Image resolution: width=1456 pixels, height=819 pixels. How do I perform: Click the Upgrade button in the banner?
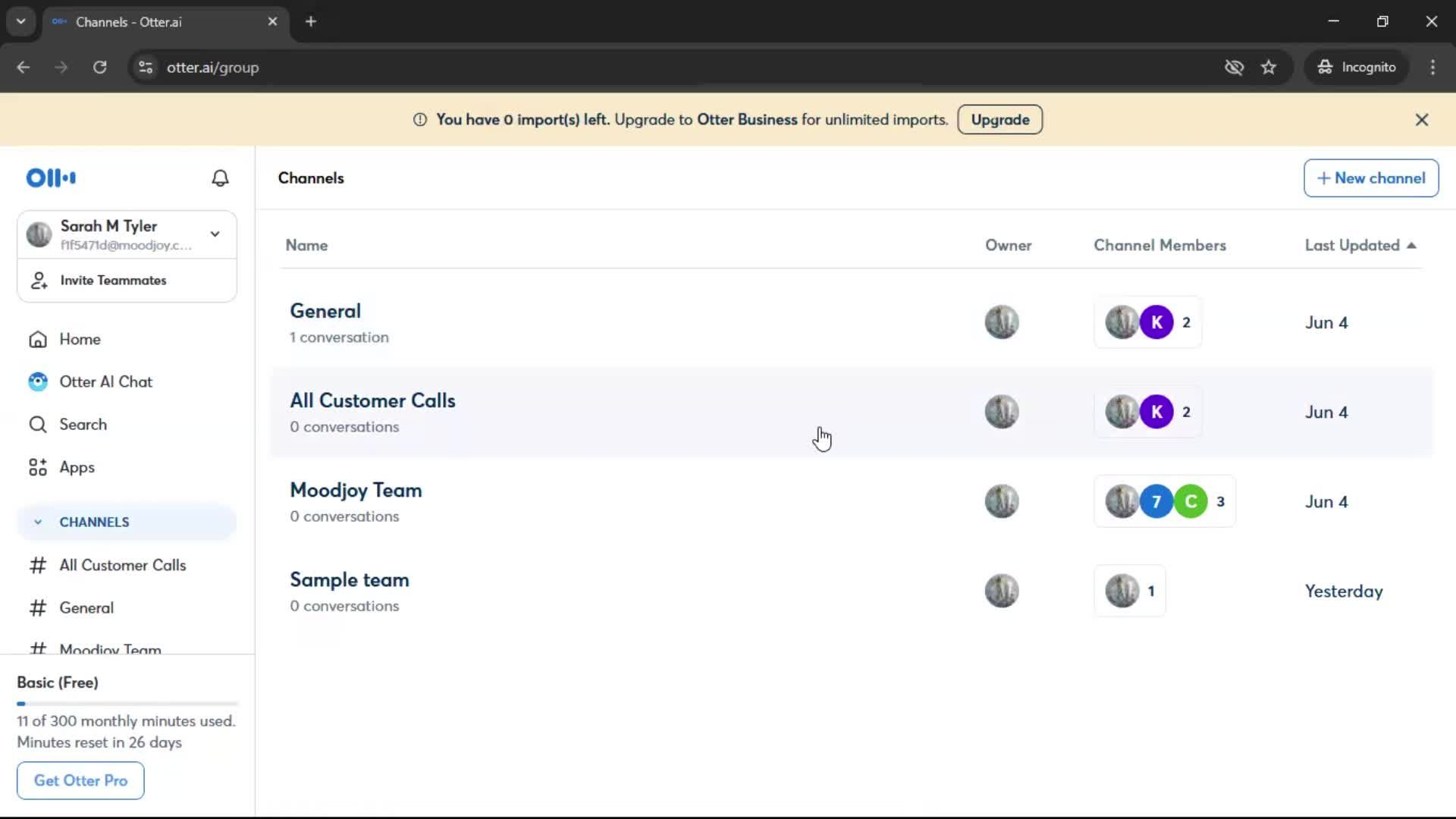[x=999, y=120]
